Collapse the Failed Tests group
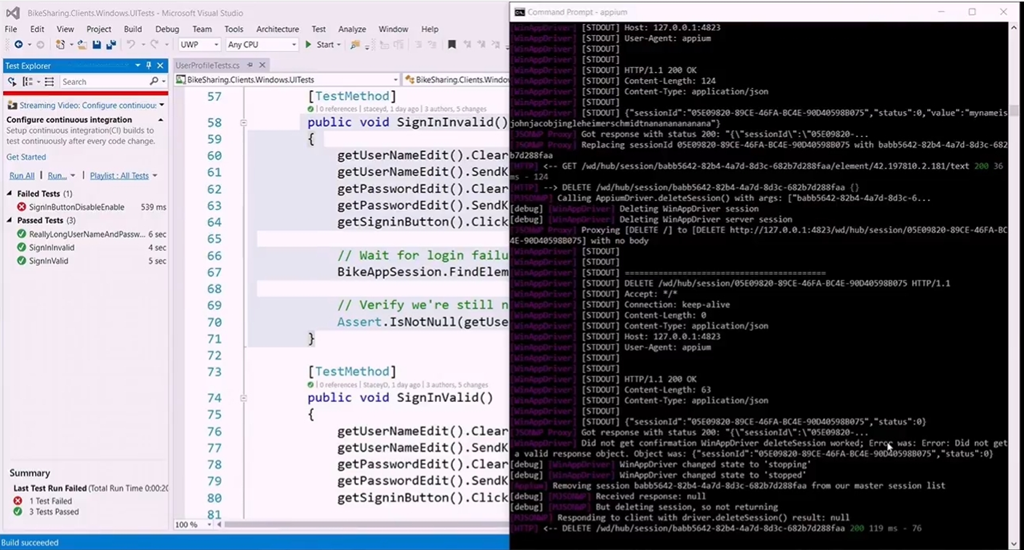 tap(10, 194)
